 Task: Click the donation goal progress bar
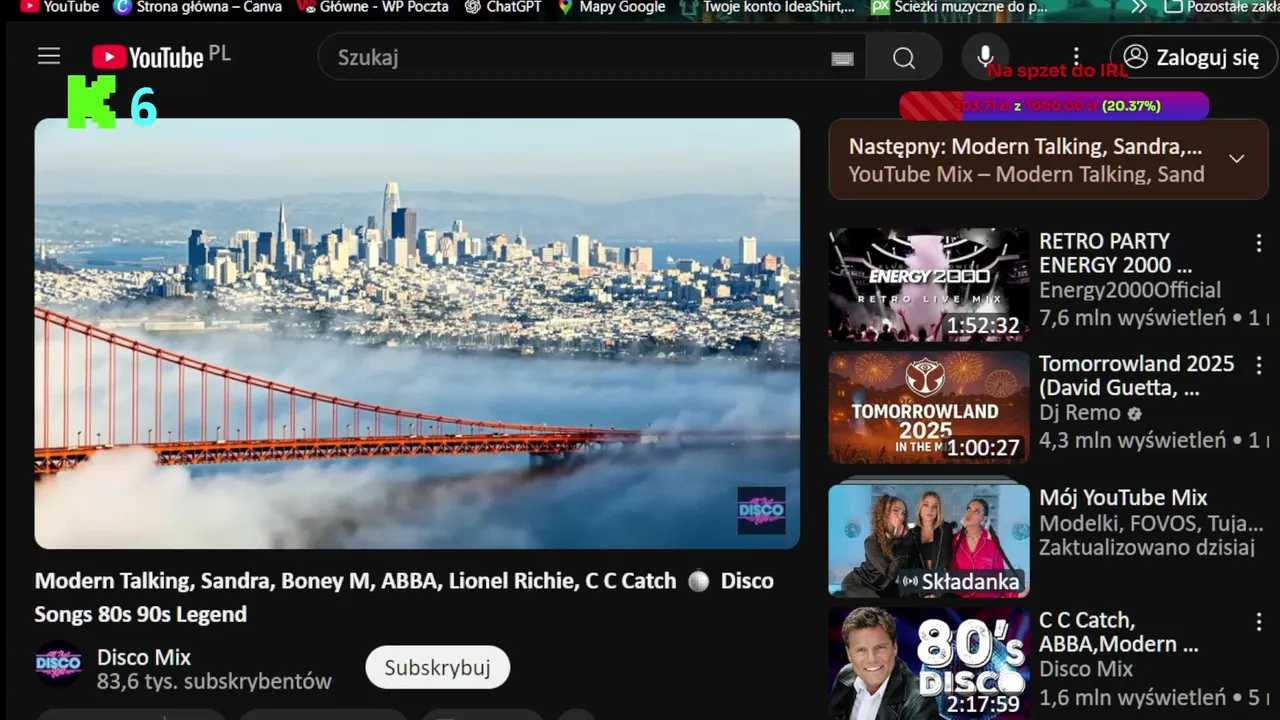tap(1054, 106)
